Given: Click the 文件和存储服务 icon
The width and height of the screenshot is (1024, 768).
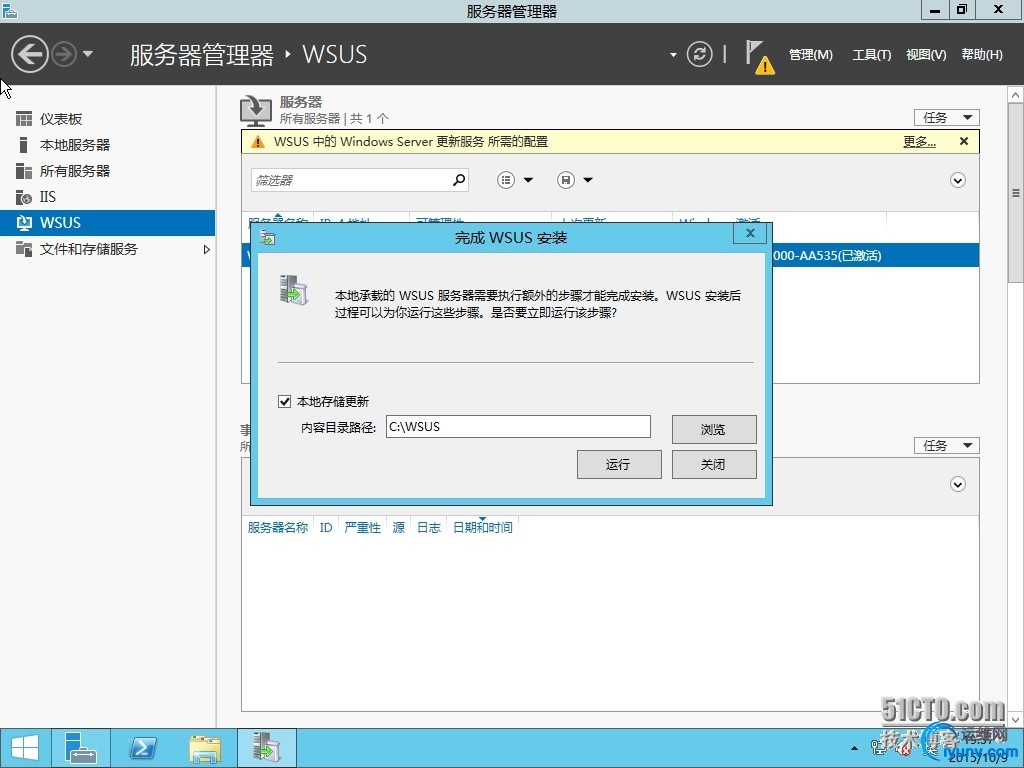Looking at the screenshot, I should tap(24, 249).
